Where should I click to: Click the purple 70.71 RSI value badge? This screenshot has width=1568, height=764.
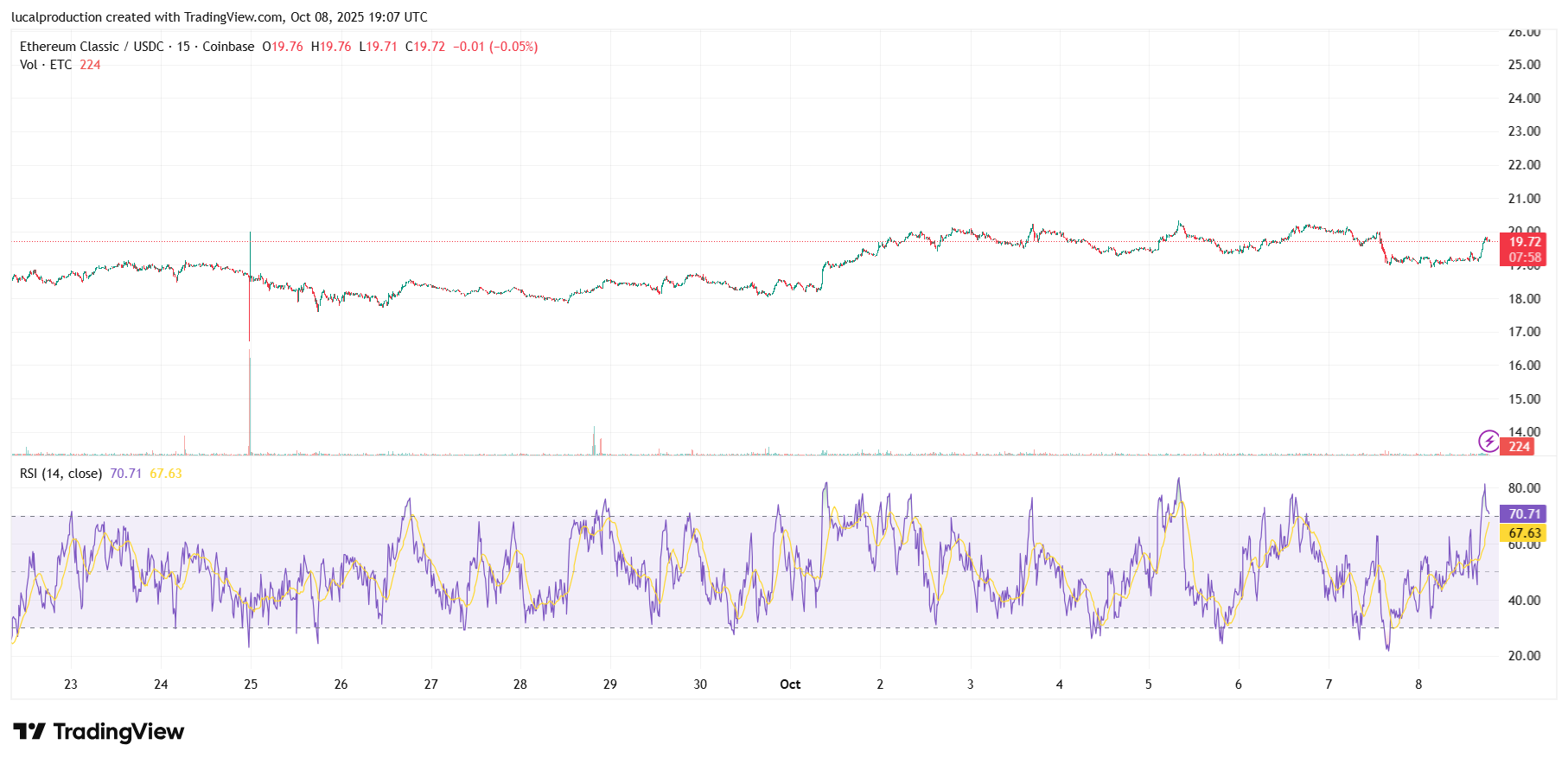point(1524,514)
